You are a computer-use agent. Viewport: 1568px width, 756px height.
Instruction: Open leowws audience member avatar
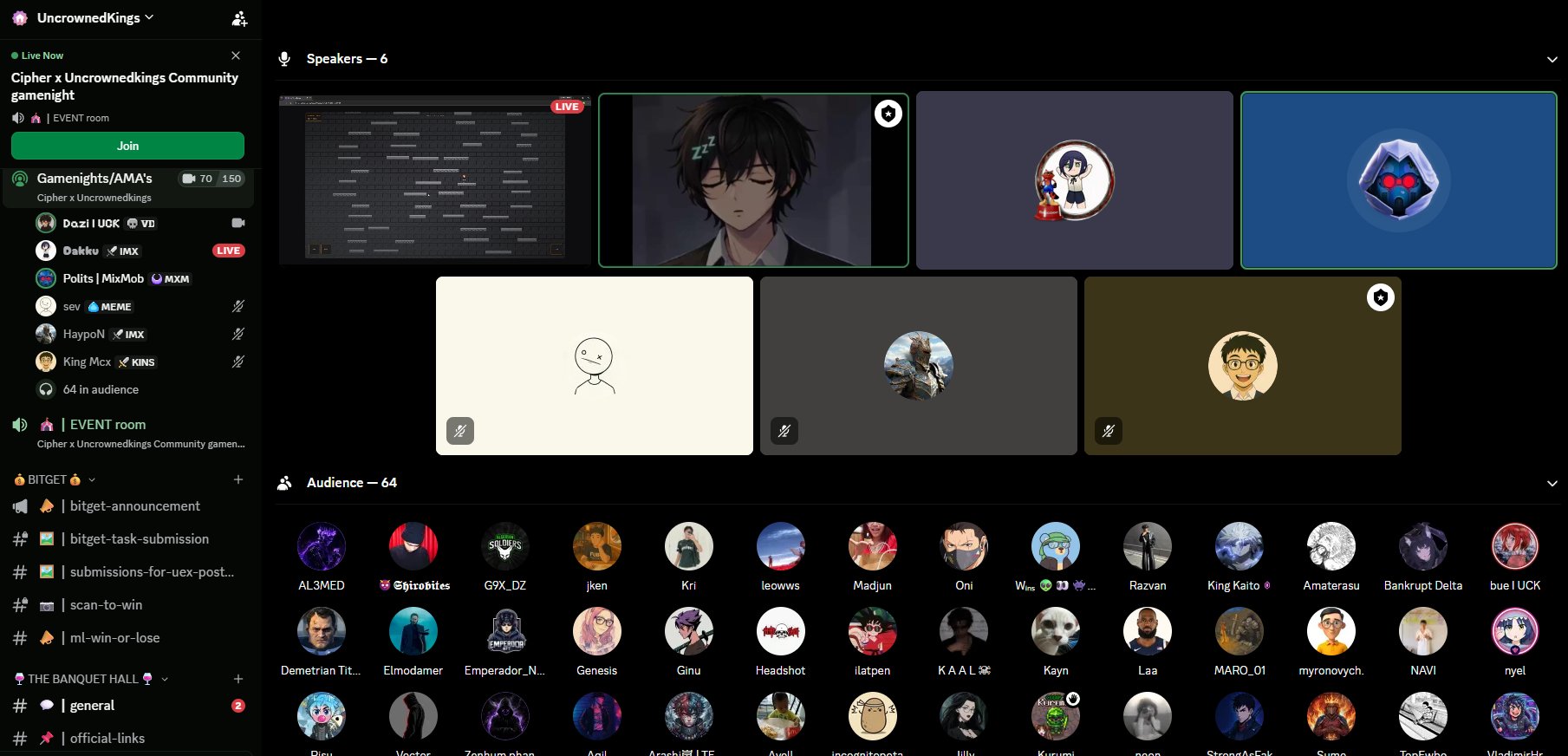pyautogui.click(x=781, y=546)
